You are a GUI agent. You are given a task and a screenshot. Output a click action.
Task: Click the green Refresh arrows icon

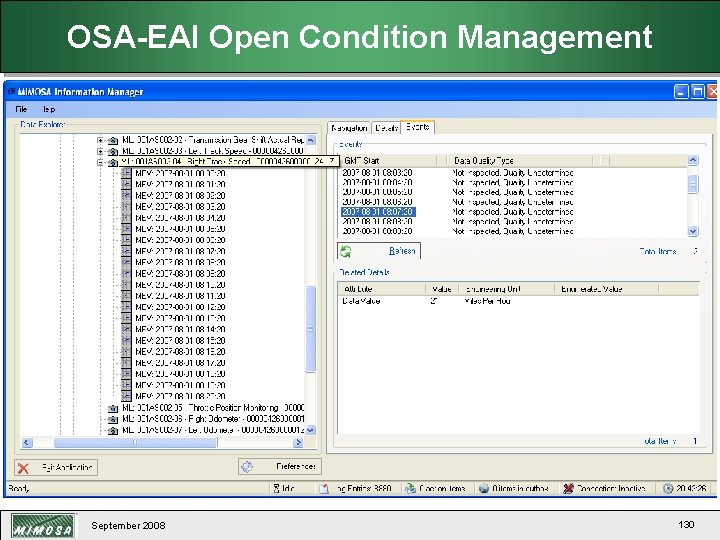point(346,251)
